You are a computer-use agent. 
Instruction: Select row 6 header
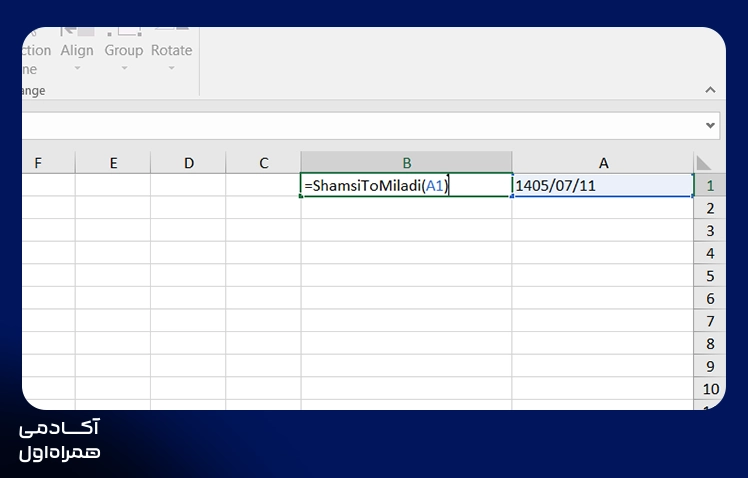click(710, 299)
